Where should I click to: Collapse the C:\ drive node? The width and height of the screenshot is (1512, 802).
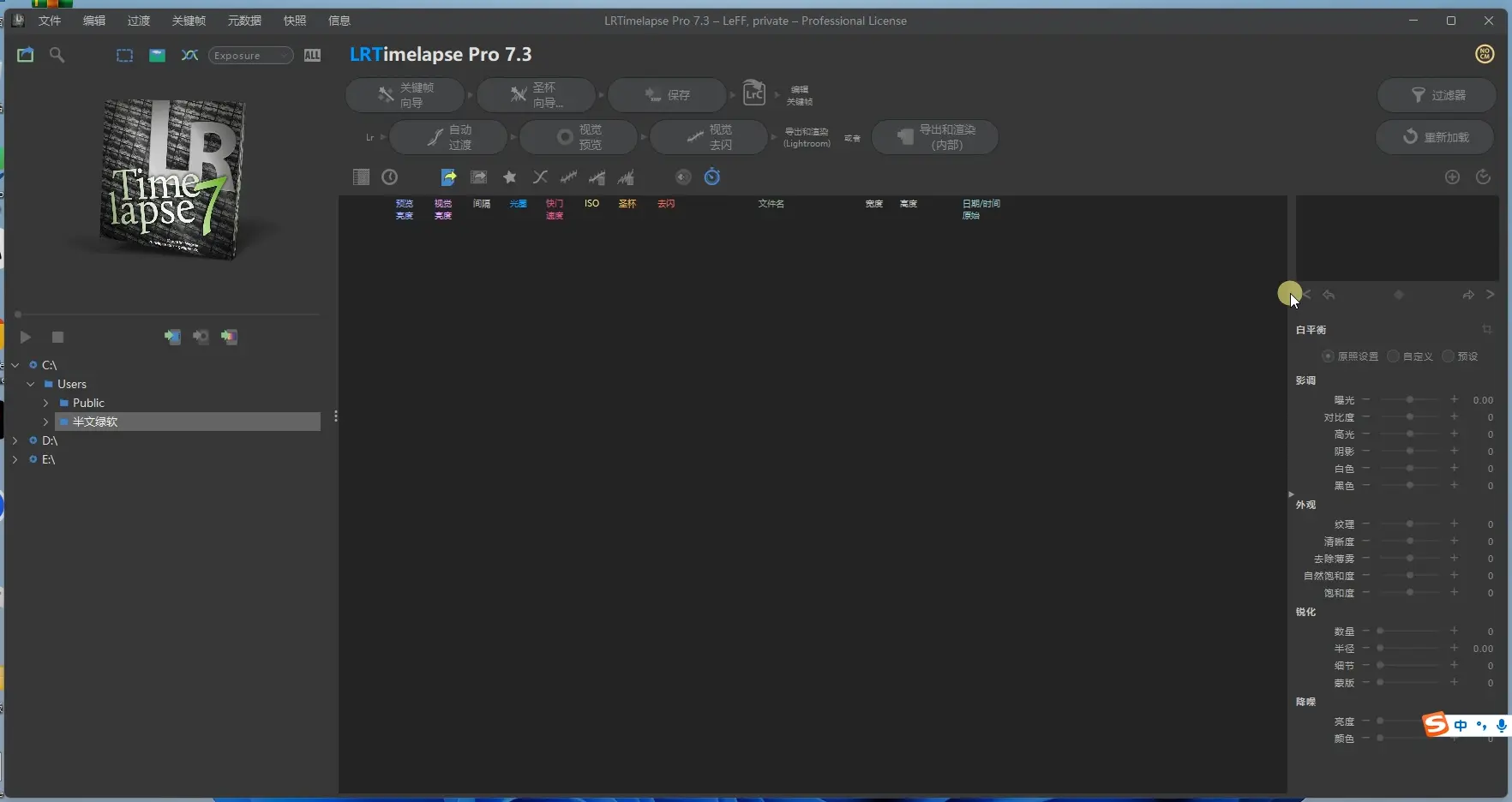coord(15,366)
